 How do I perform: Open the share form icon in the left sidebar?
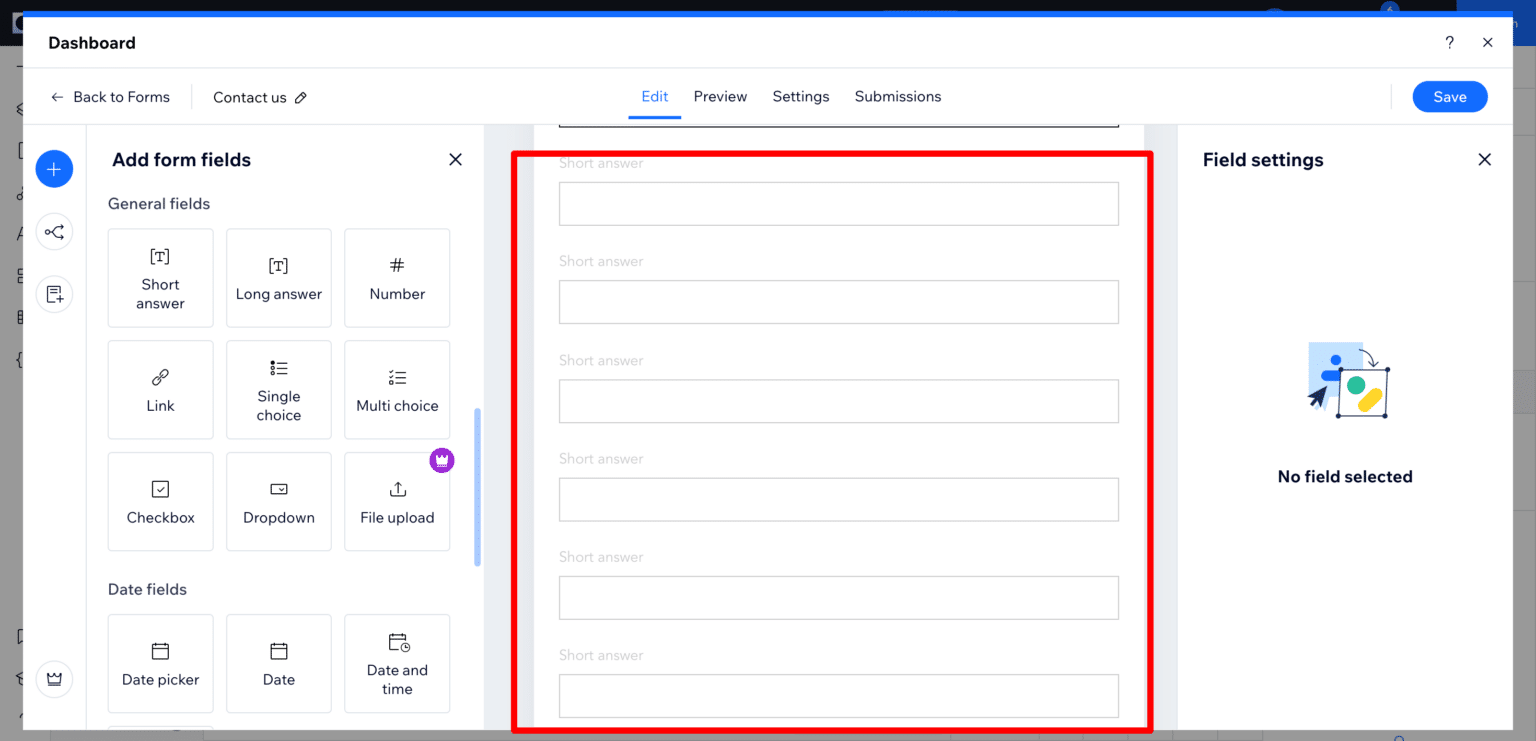54,231
